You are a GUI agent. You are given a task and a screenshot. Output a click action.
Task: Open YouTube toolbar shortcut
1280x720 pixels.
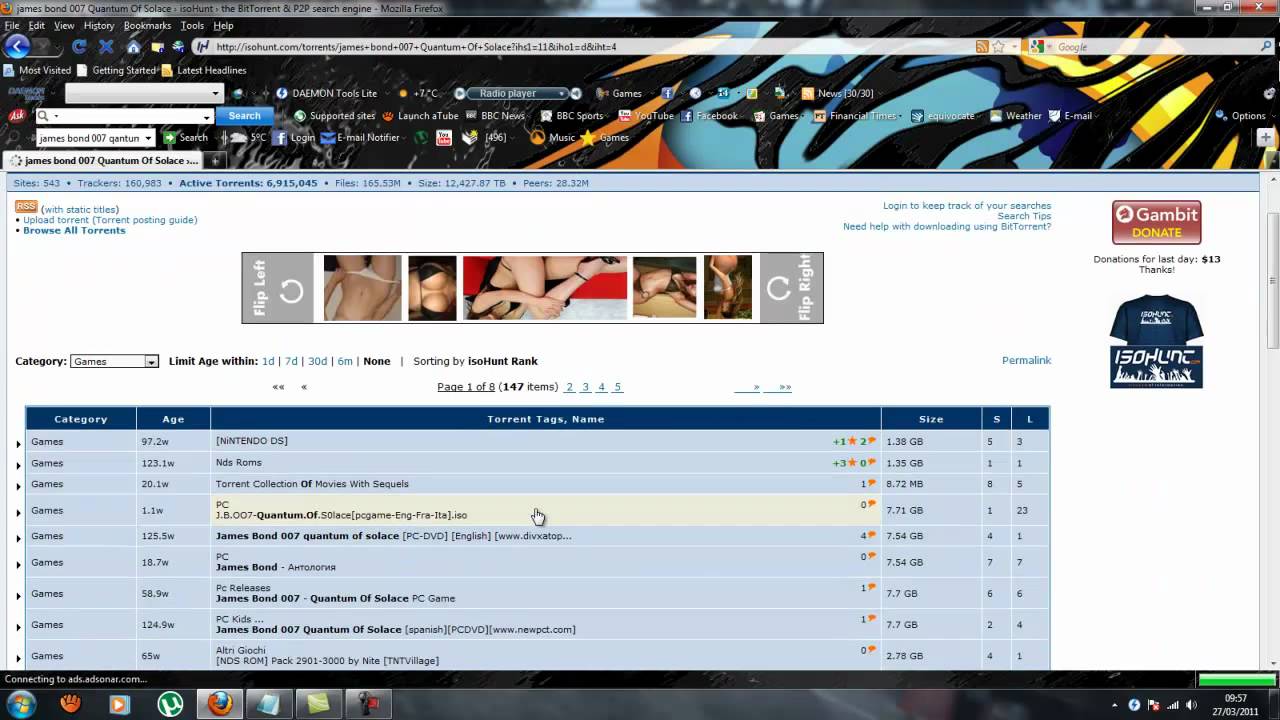click(646, 116)
